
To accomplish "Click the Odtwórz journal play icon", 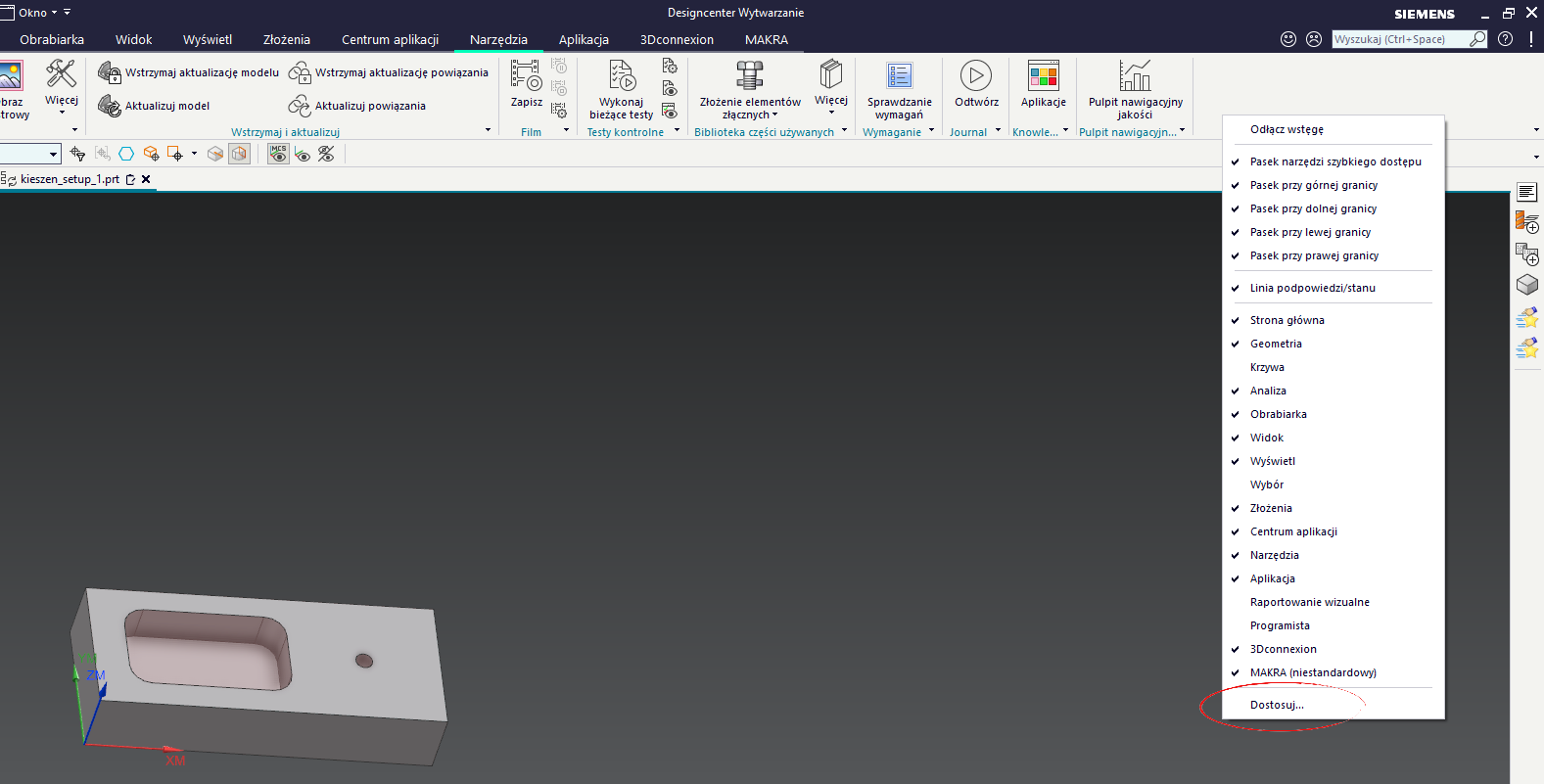I will pos(976,75).
